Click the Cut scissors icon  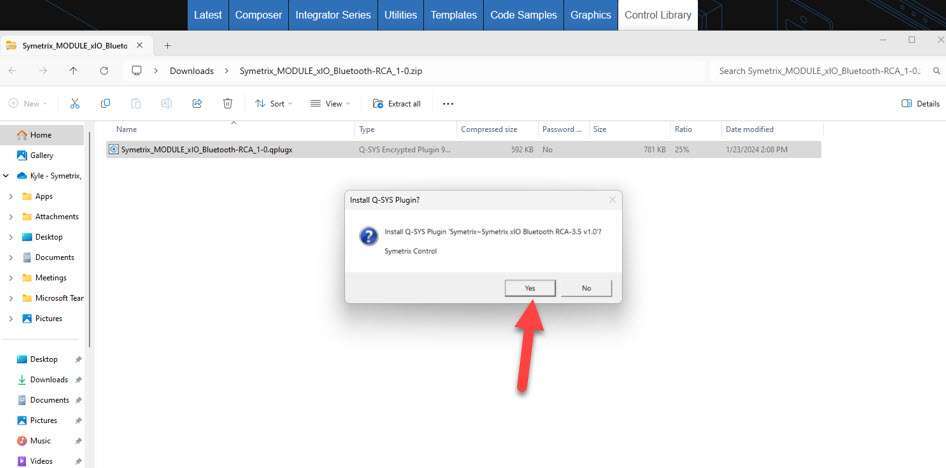tap(75, 104)
